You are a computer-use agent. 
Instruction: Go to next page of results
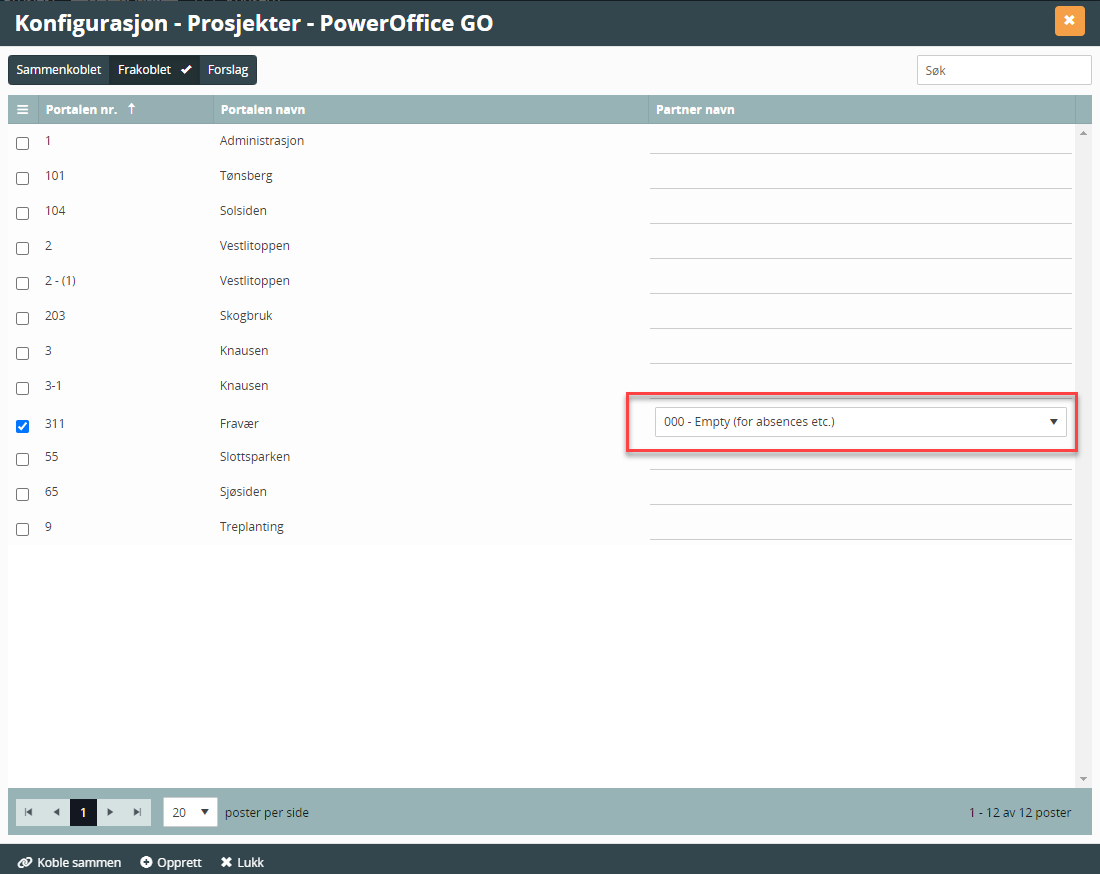pos(110,813)
